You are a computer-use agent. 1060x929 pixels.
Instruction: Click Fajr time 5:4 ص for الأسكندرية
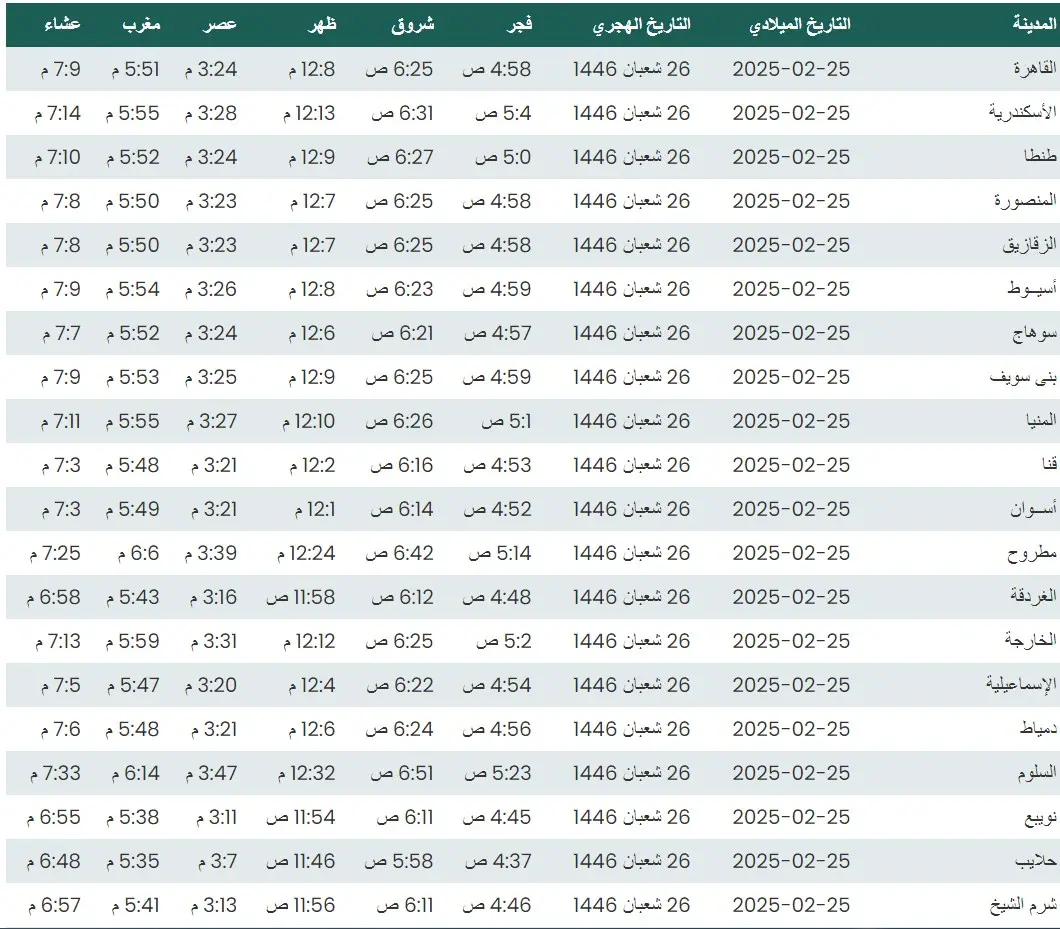[503, 113]
